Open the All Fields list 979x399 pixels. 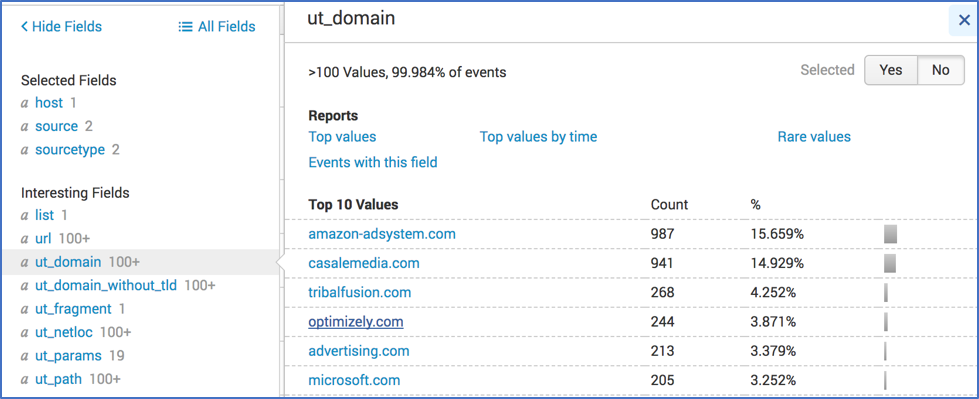[x=217, y=26]
